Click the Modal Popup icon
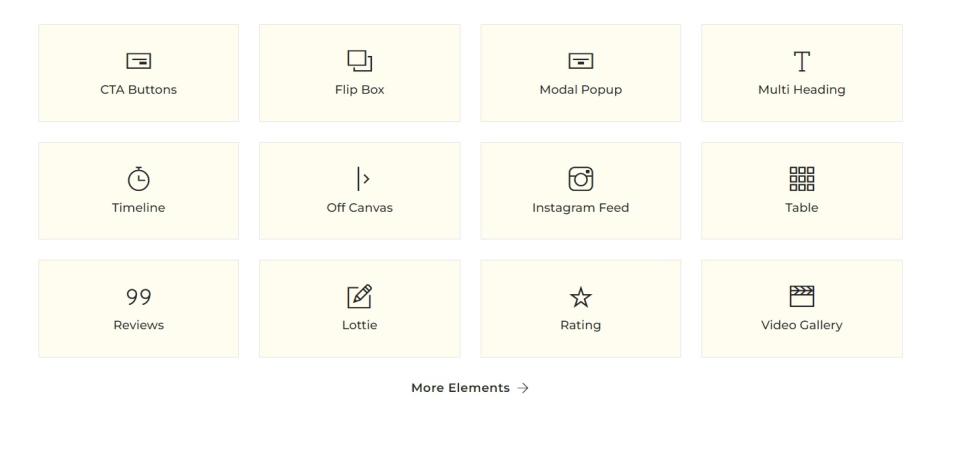Screen dimensions: 960x454 [x=580, y=62]
